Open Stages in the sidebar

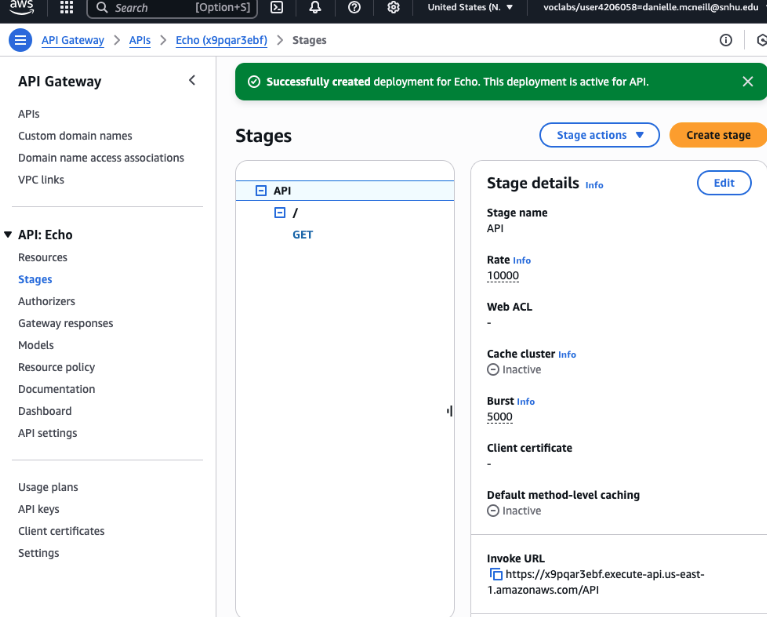pos(35,279)
